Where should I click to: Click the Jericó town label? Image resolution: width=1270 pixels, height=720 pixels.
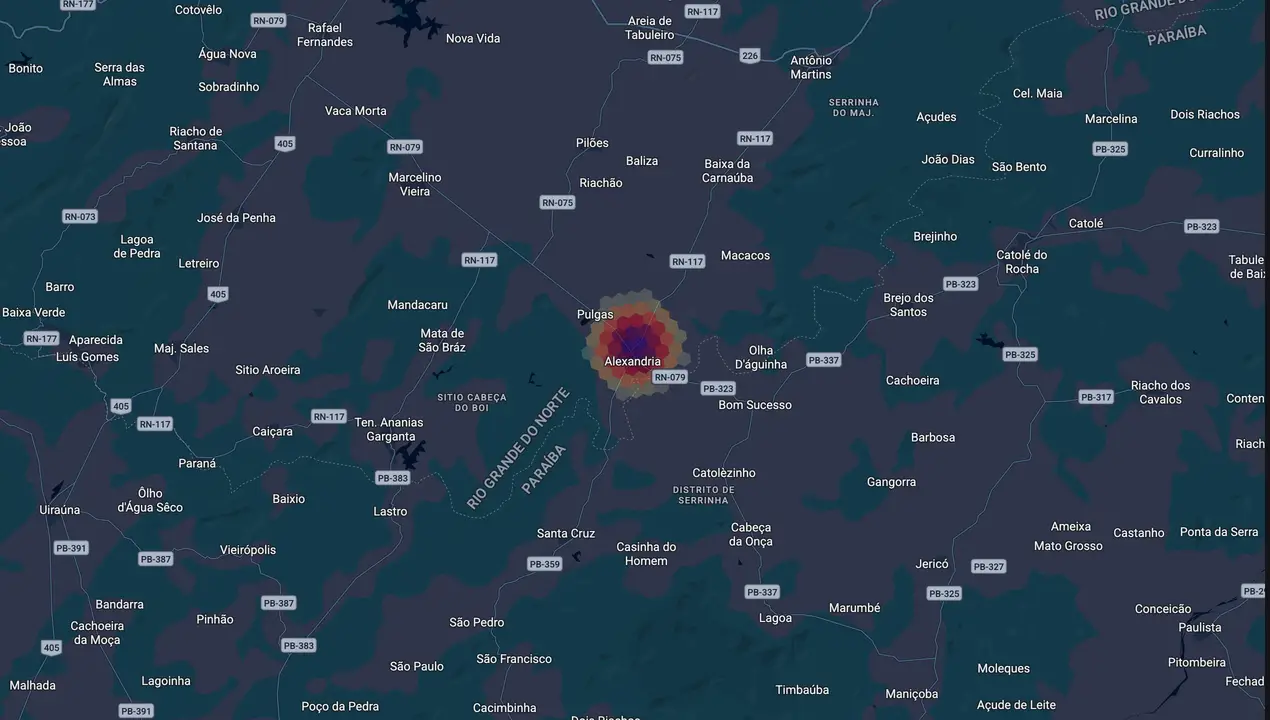point(932,564)
